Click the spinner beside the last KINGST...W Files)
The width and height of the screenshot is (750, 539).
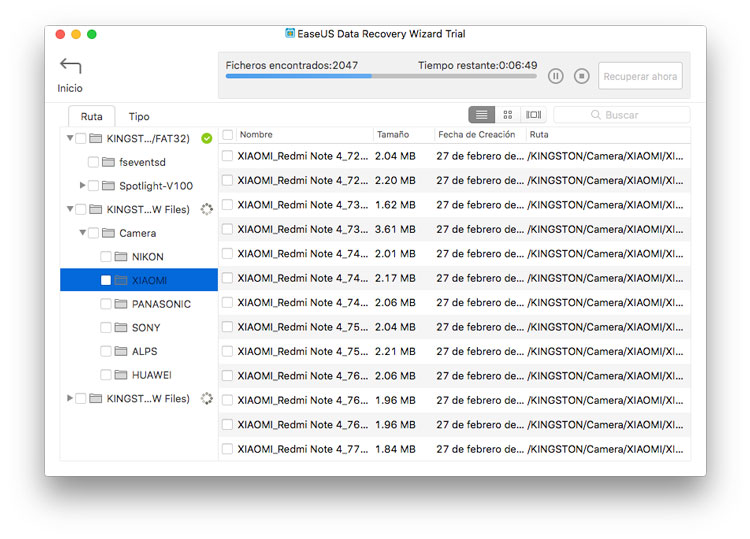pos(207,398)
